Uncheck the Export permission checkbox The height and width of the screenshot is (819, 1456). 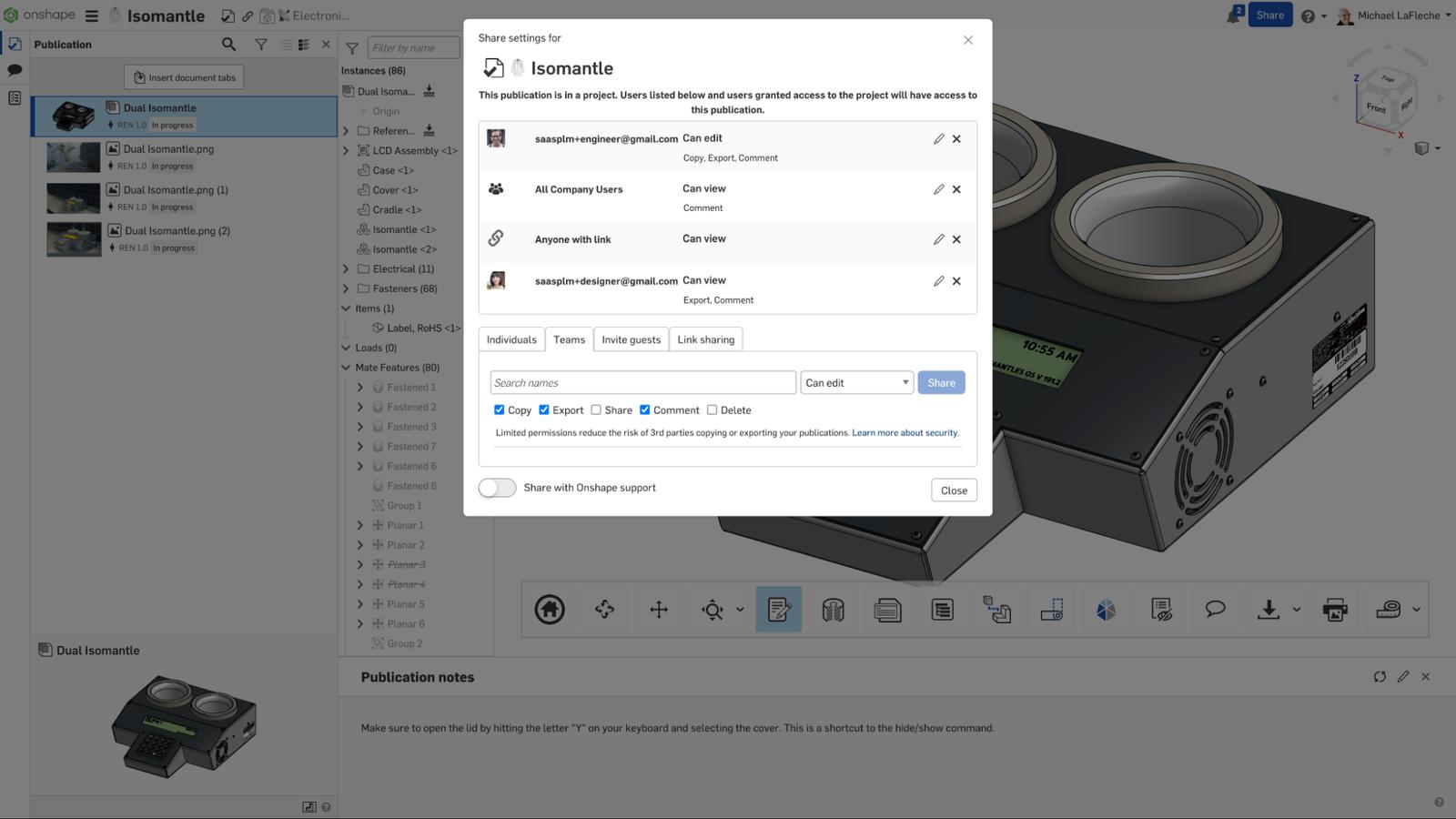tap(544, 409)
